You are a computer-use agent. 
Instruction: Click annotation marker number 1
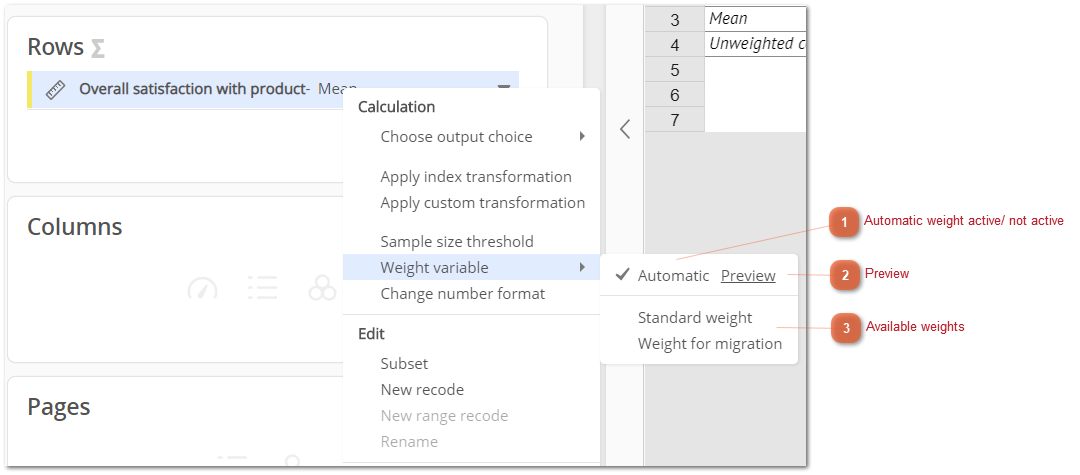coord(844,222)
